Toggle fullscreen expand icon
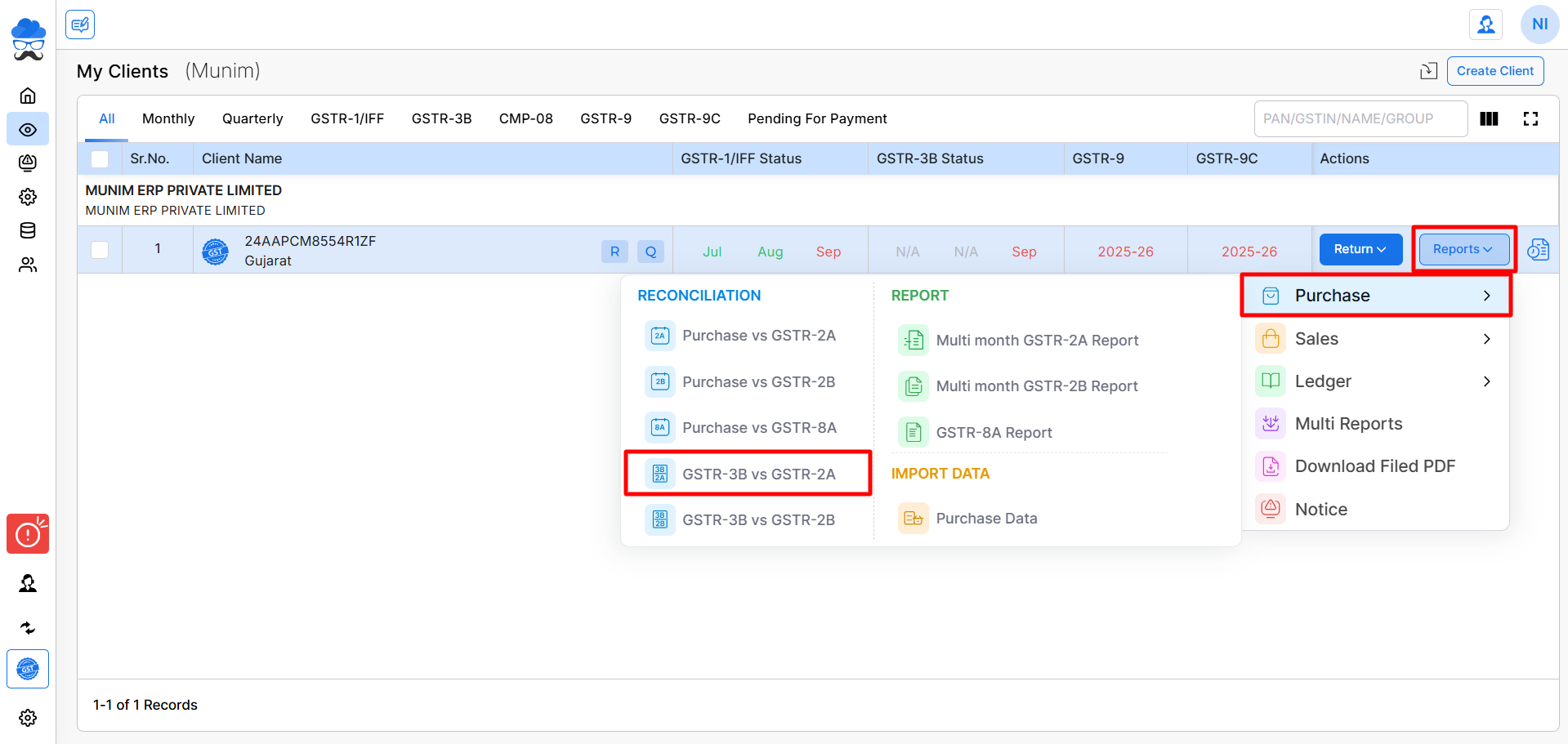Screen dimensions: 1568x744 pos(1530,119)
